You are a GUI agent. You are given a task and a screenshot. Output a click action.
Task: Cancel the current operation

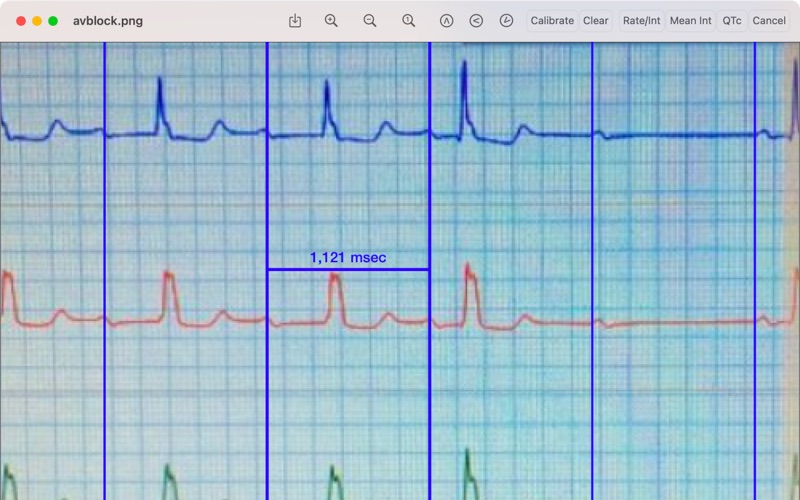coord(769,21)
